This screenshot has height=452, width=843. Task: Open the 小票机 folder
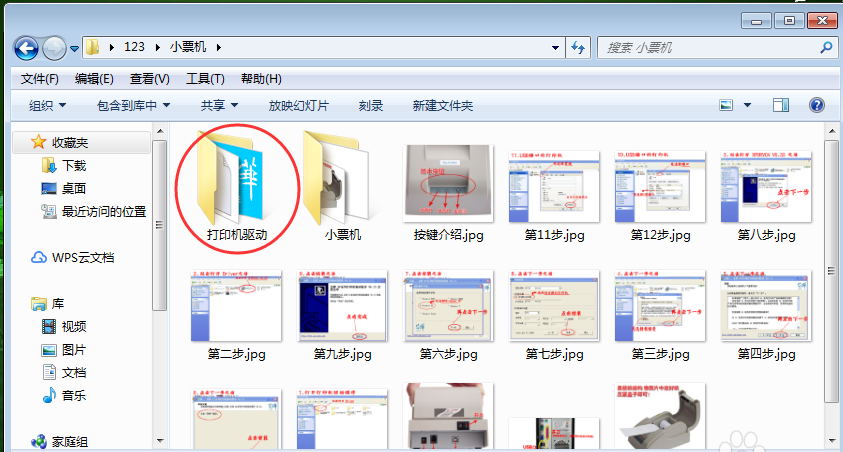343,181
